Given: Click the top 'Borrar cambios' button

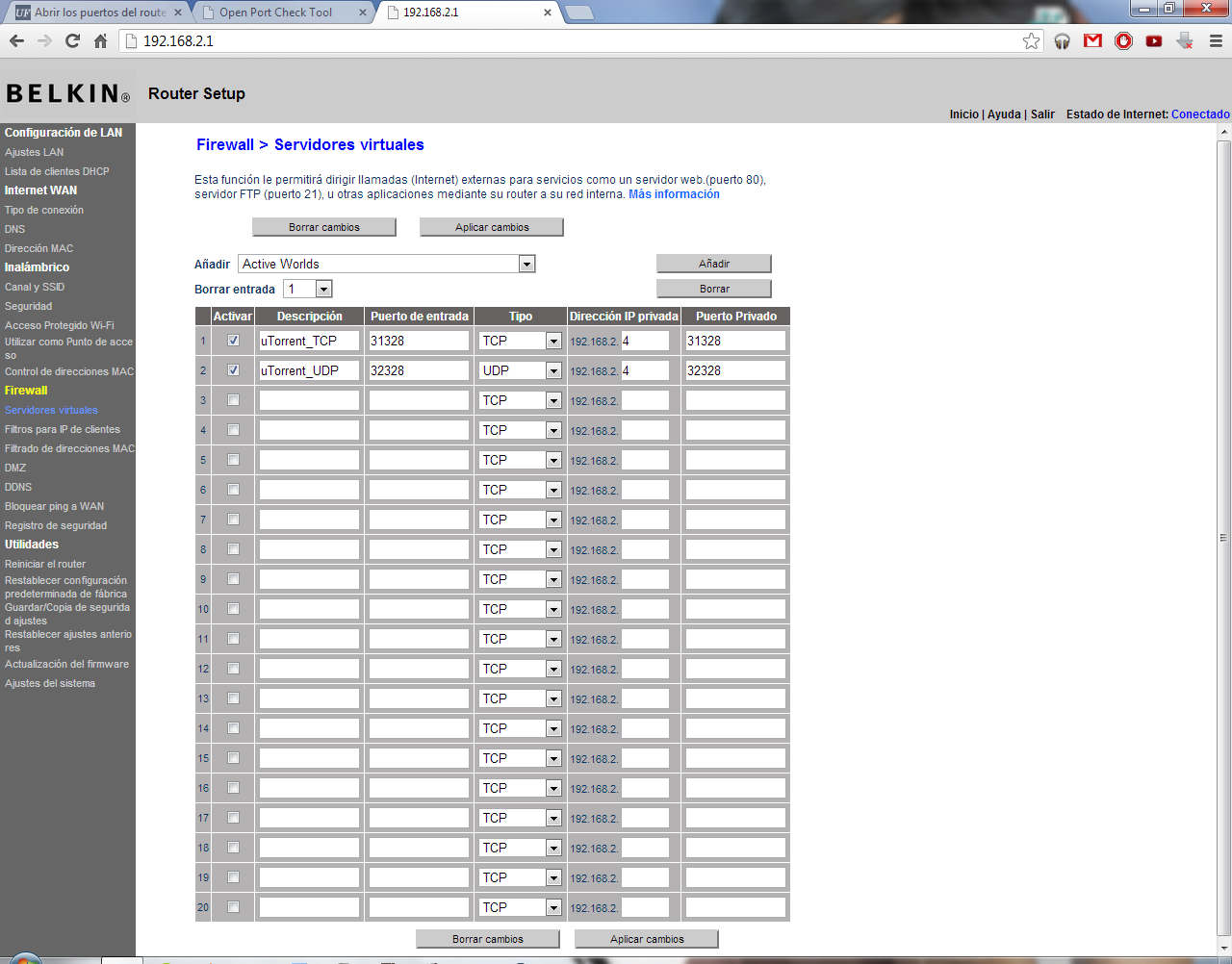Looking at the screenshot, I should (324, 227).
